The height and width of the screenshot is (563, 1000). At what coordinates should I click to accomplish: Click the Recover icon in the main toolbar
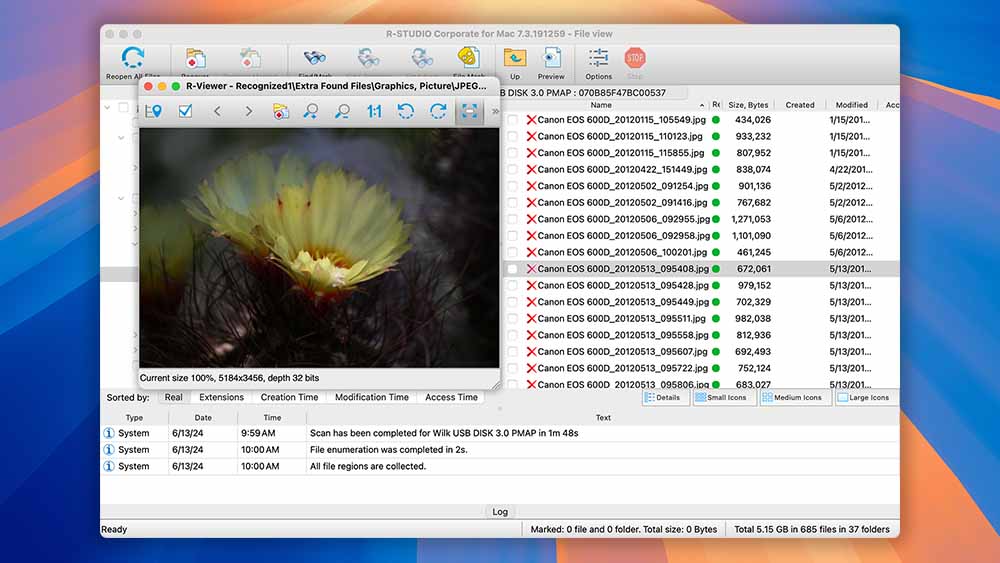[x=195, y=59]
